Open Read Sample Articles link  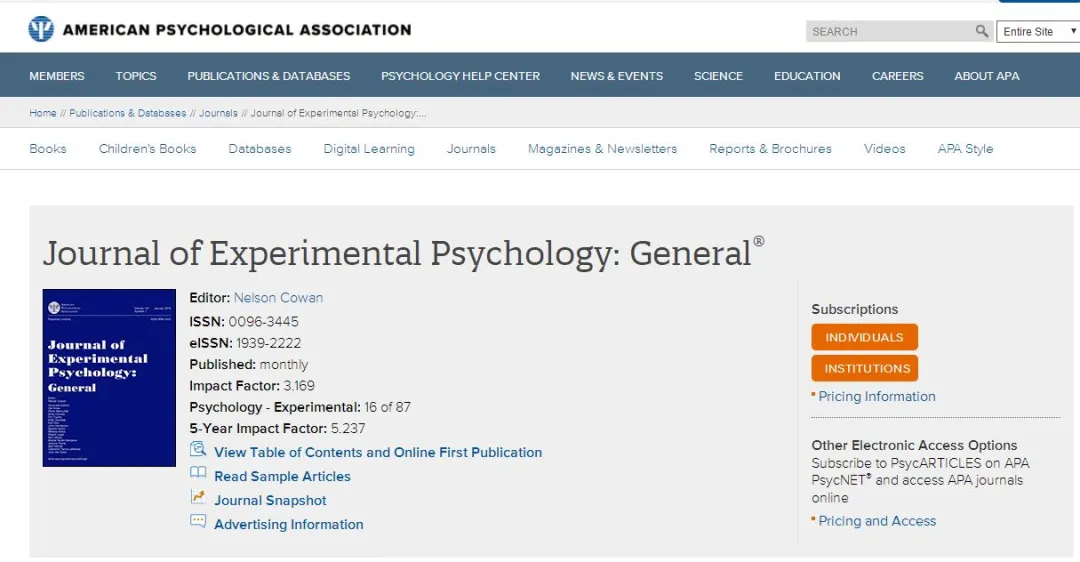tap(282, 477)
